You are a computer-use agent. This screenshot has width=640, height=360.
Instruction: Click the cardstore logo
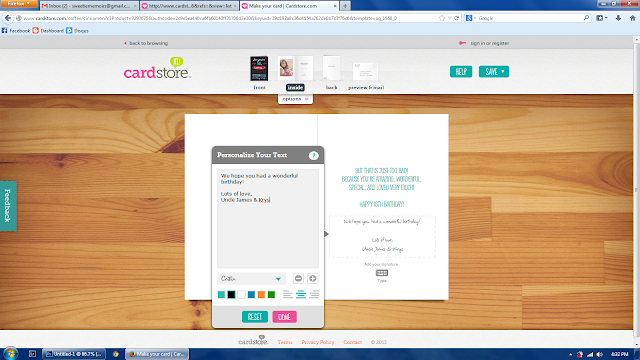157,68
